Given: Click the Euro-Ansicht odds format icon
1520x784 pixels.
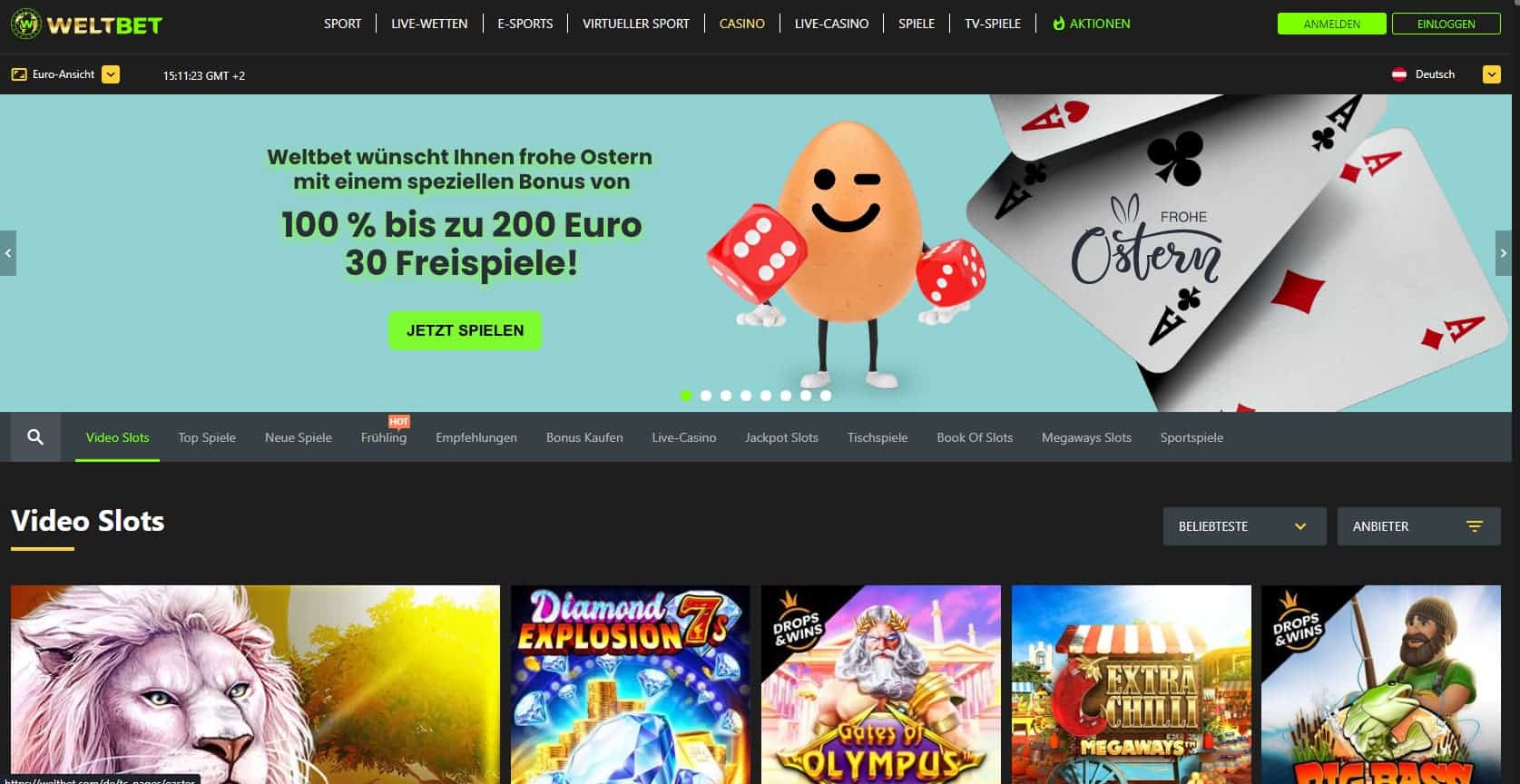Looking at the screenshot, I should click(x=19, y=74).
